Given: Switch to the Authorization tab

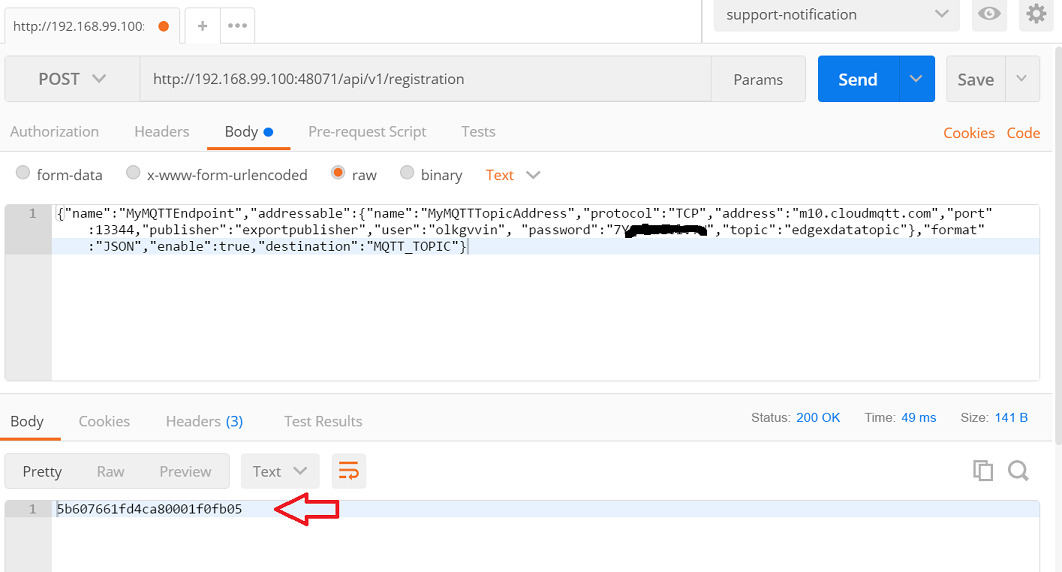Looking at the screenshot, I should pos(54,131).
